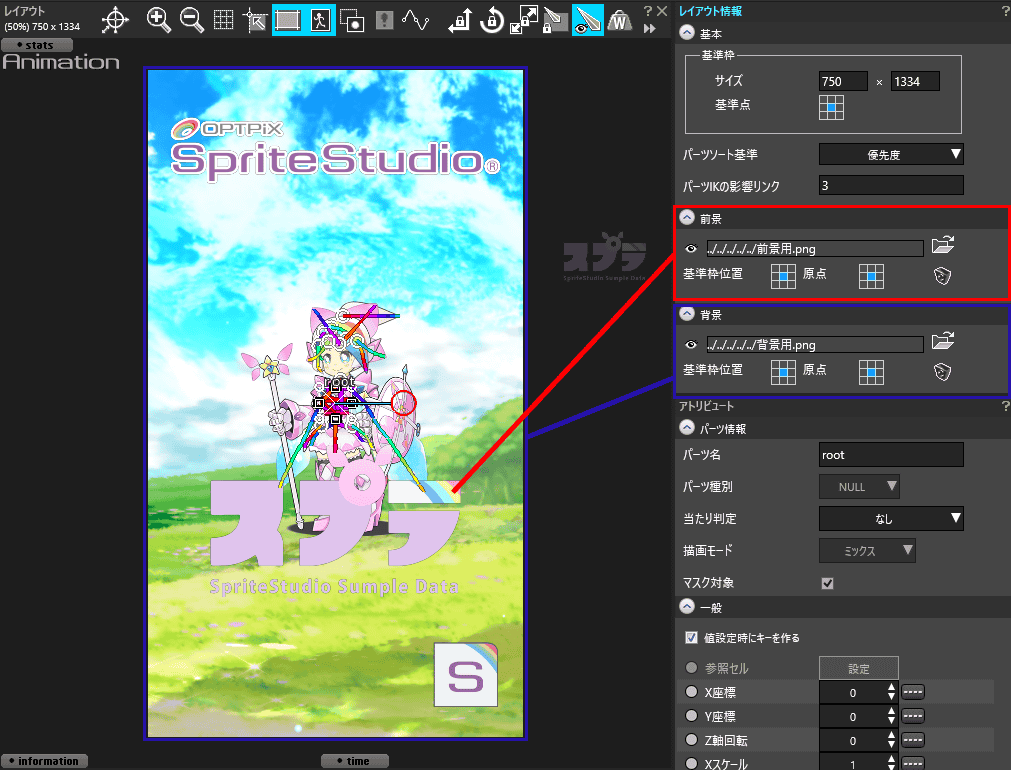Click the dashed key button for Y座標
The image size is (1011, 770).
click(x=912, y=716)
